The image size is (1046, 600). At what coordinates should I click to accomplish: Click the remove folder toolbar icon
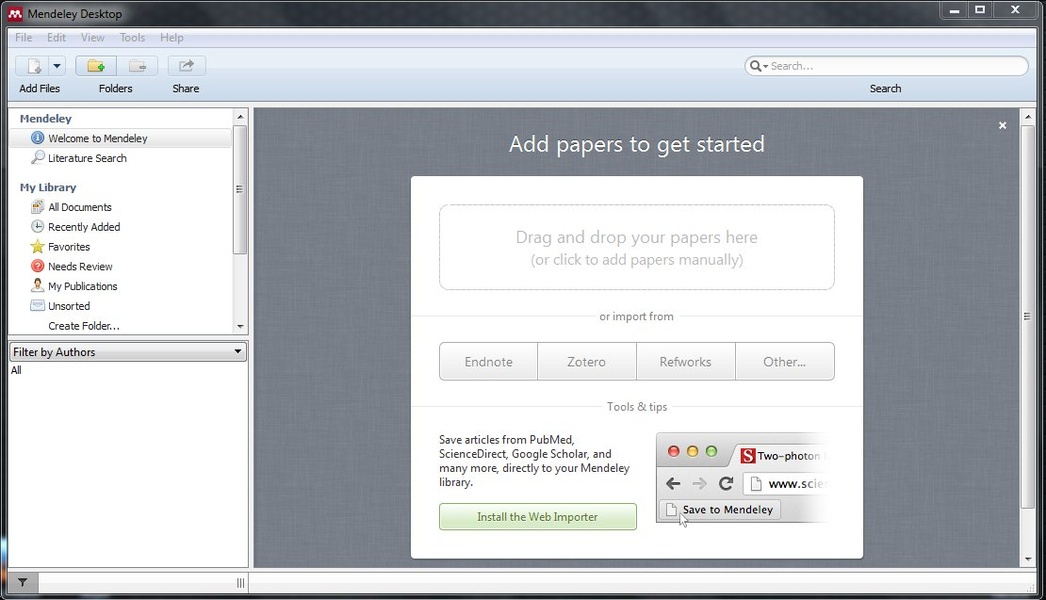(x=137, y=66)
